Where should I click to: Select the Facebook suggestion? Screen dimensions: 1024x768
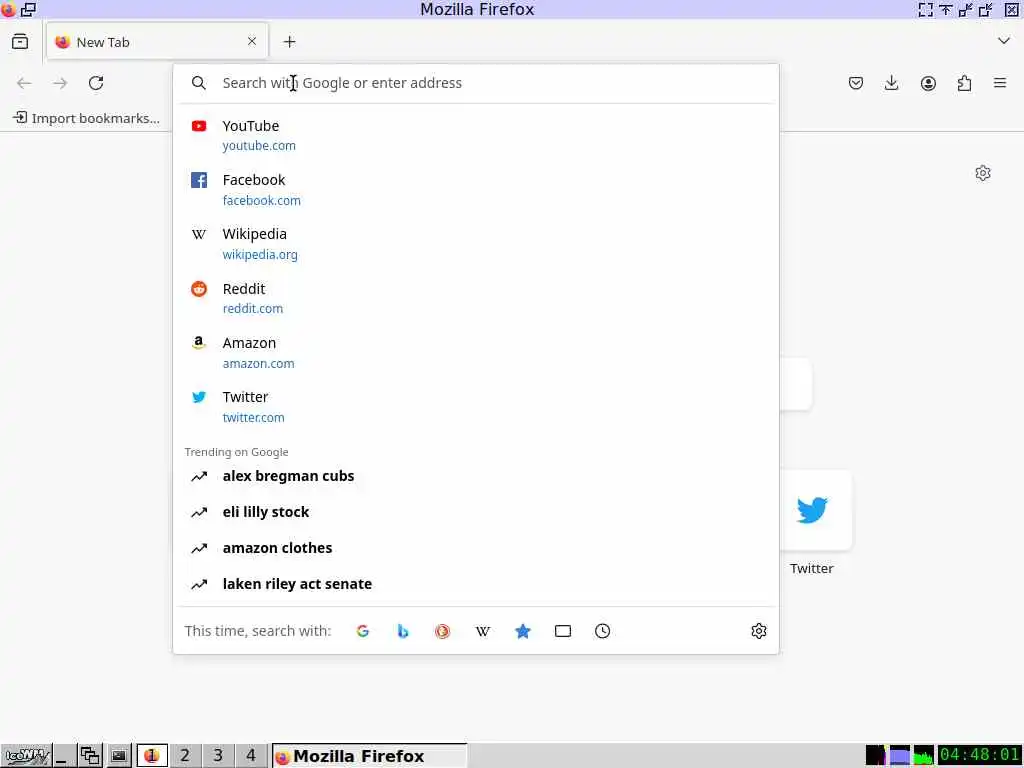[x=476, y=189]
